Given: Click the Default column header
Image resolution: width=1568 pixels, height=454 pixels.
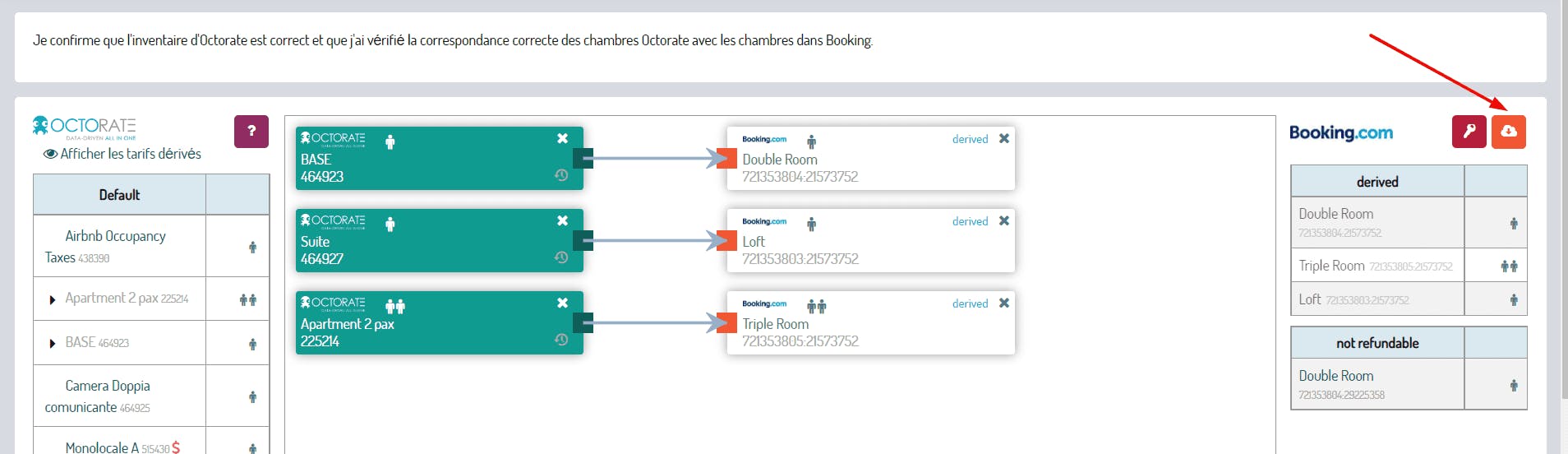Looking at the screenshot, I should click(119, 195).
